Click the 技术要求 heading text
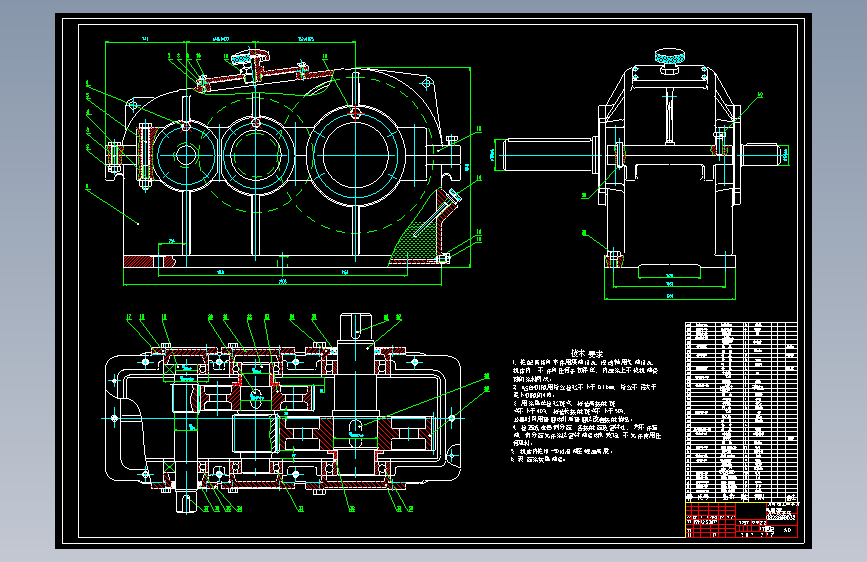 coord(587,353)
